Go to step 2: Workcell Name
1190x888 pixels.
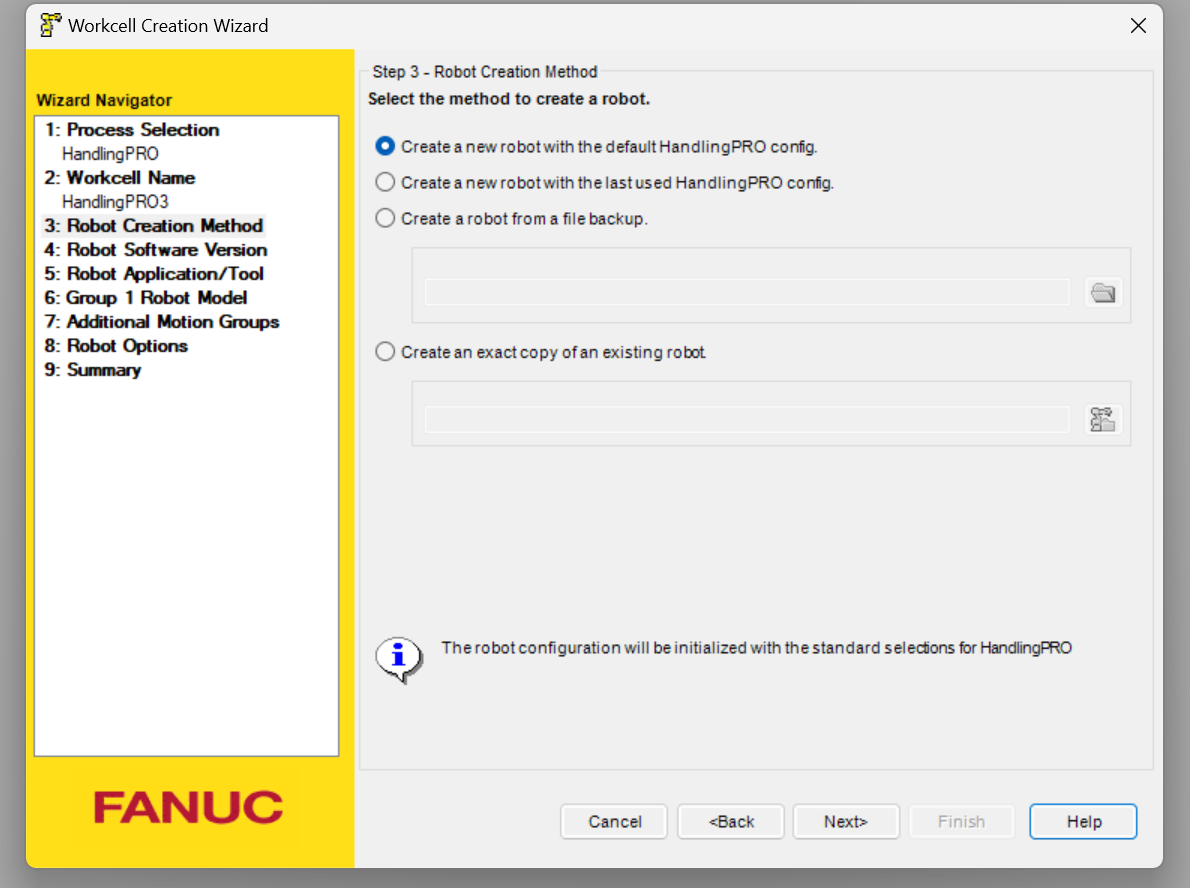coord(120,178)
